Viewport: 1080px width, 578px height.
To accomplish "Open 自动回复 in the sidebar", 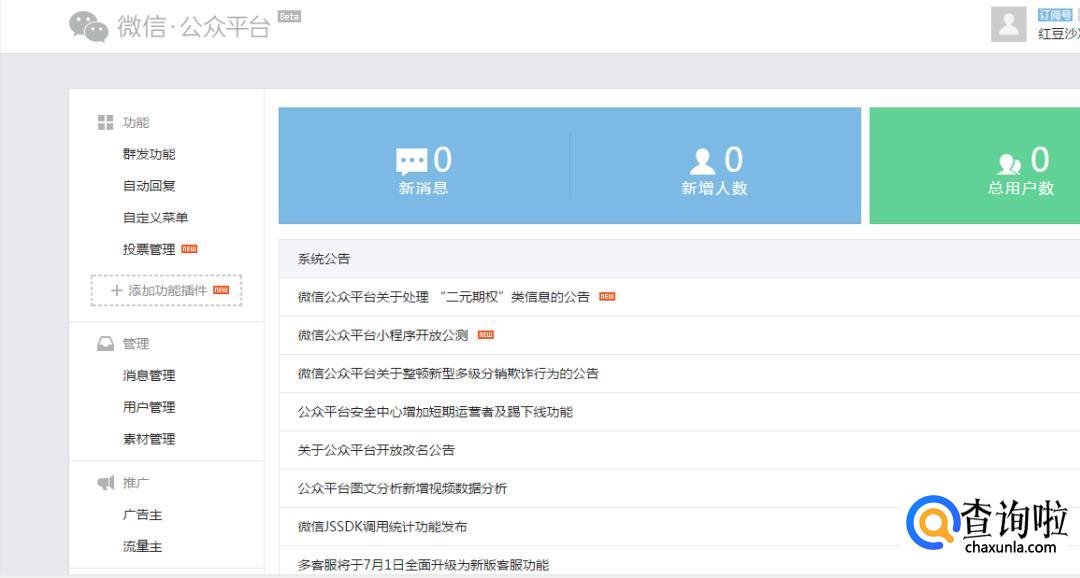I will pyautogui.click(x=149, y=186).
